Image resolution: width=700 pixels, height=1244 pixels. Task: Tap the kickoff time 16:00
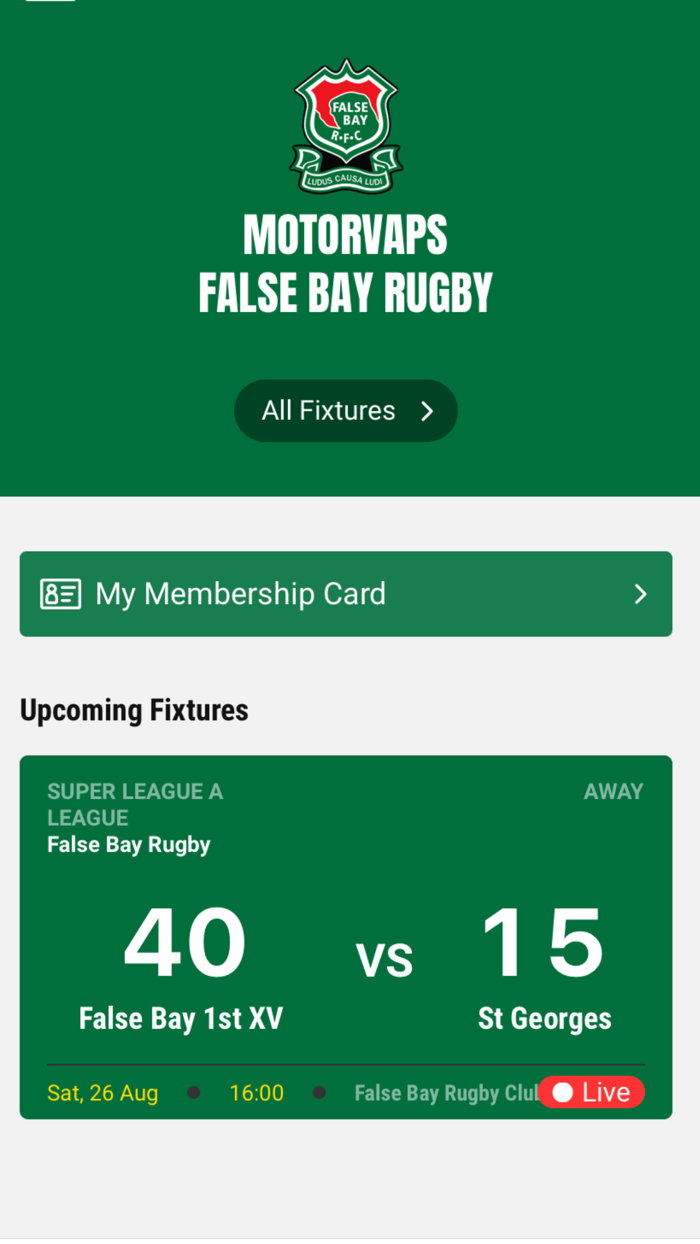point(256,1093)
